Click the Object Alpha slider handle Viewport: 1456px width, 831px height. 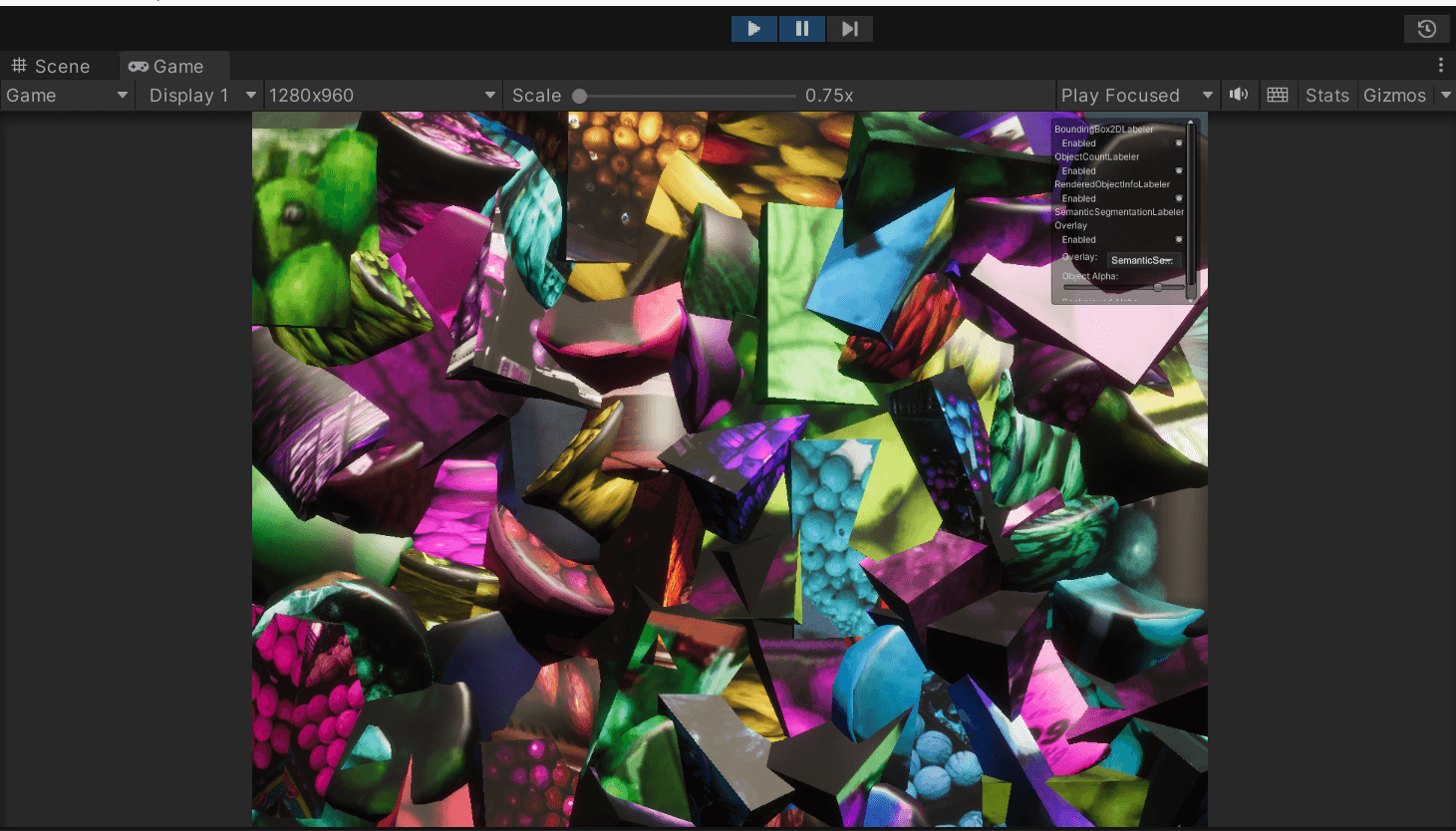pos(1158,287)
